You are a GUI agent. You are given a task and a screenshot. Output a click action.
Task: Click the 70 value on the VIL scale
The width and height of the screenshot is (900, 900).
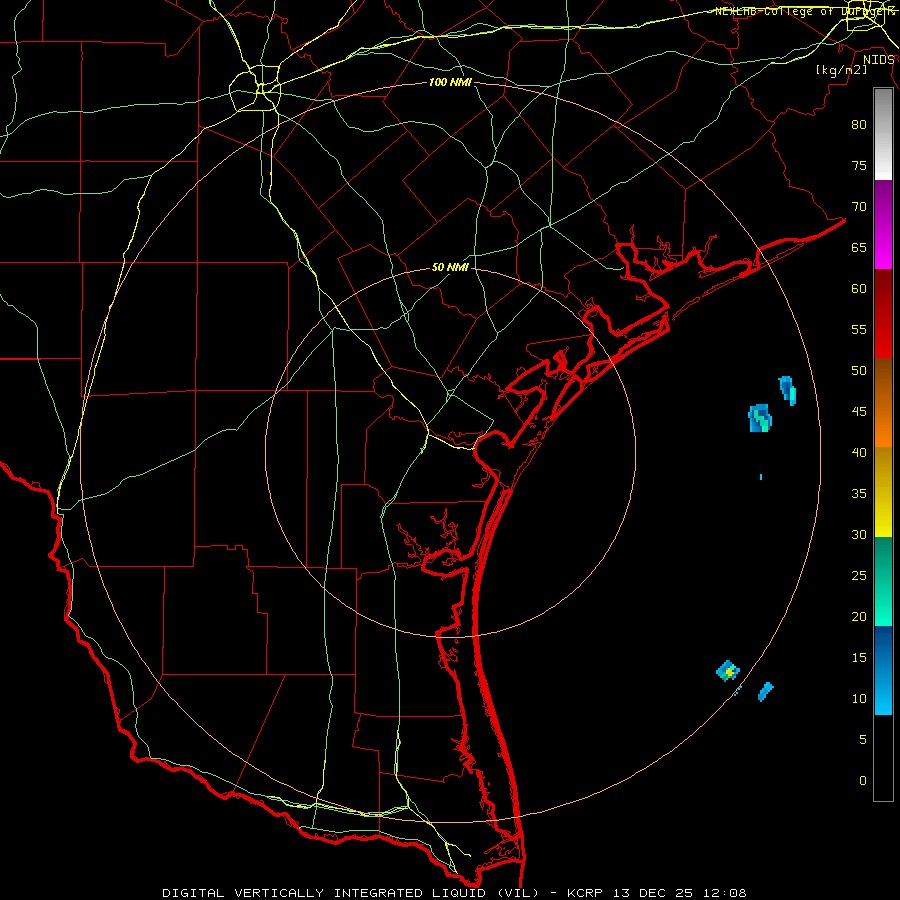(859, 207)
